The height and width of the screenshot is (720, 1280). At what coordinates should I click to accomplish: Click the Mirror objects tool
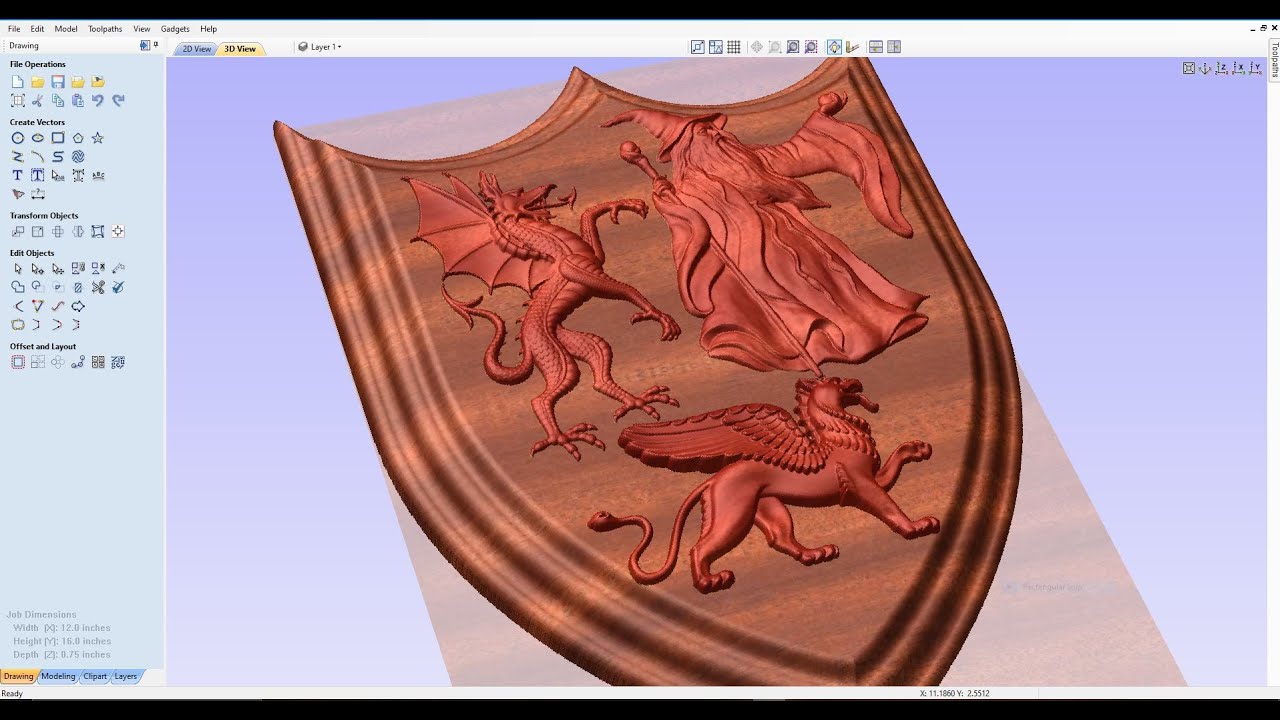click(78, 231)
